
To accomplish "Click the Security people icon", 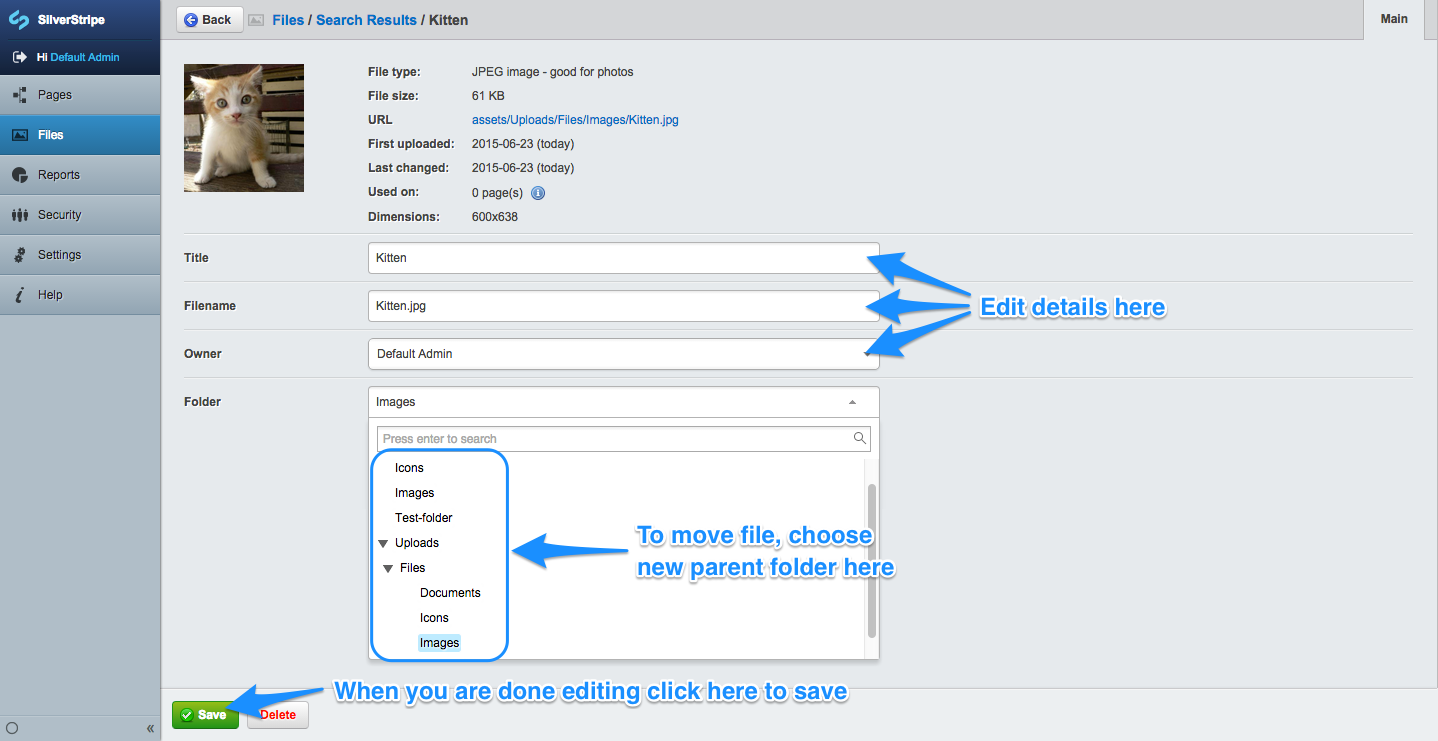I will click(x=19, y=215).
